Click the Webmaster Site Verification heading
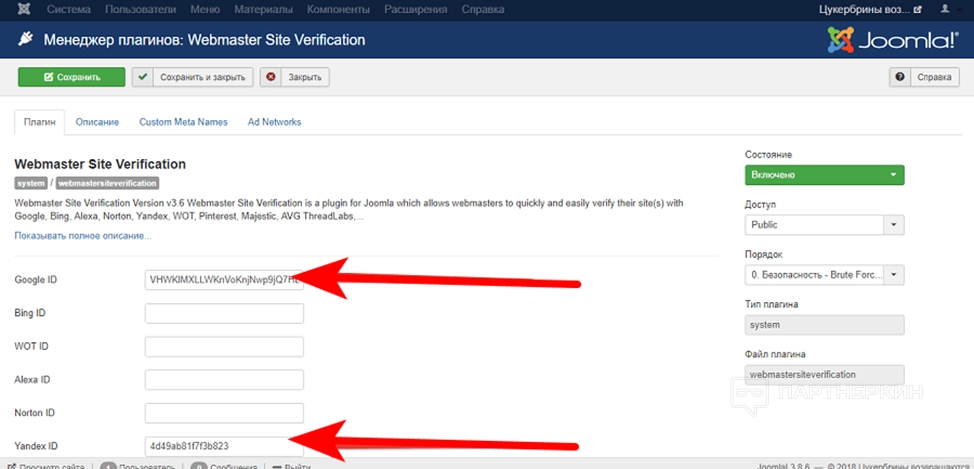Image resolution: width=974 pixels, height=469 pixels. (x=100, y=165)
